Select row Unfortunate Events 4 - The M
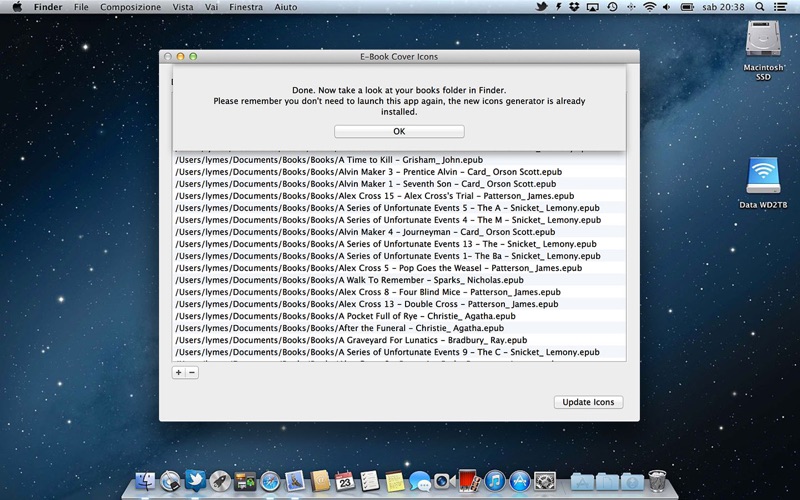The image size is (800, 500). [x=399, y=220]
